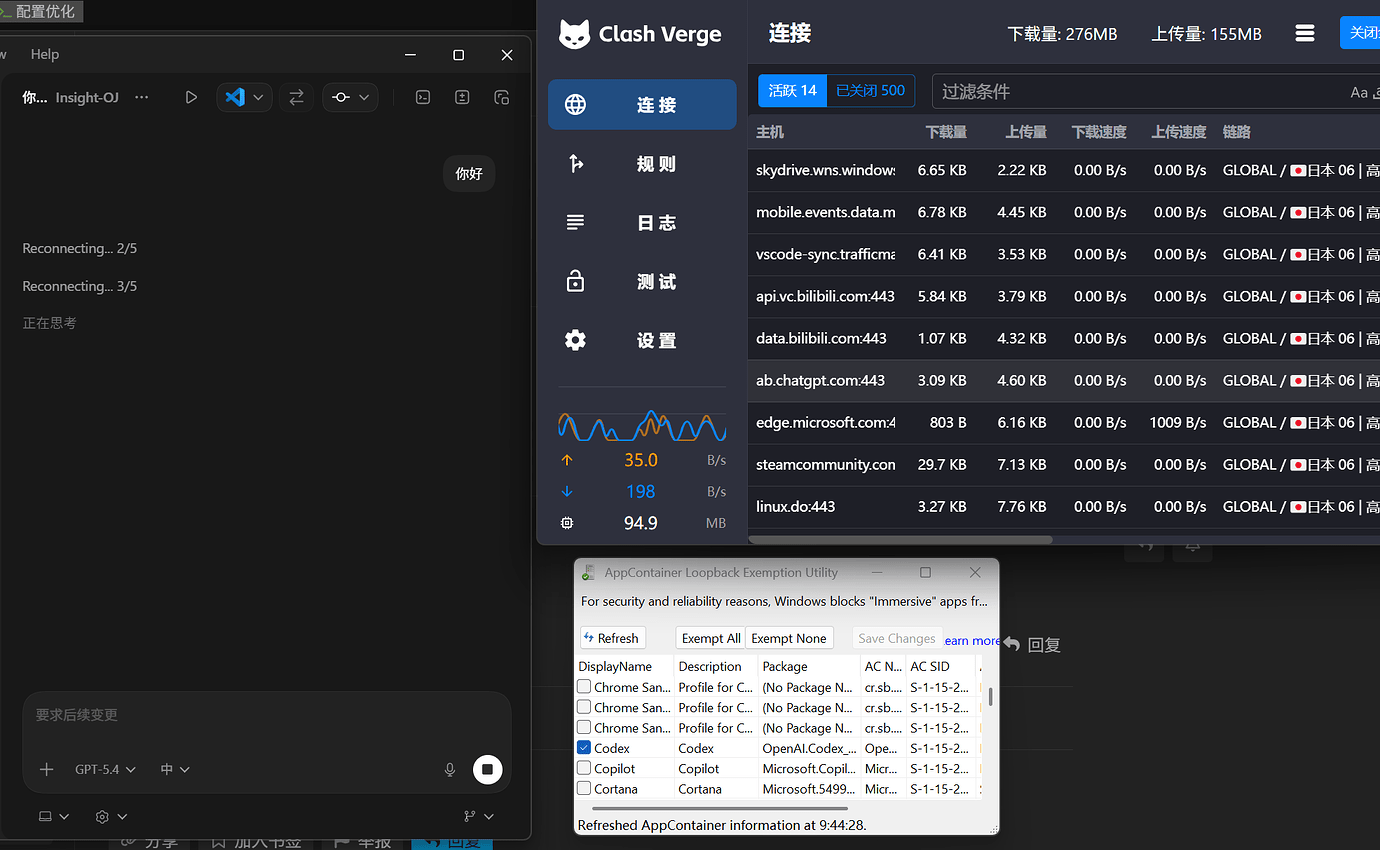Stop the response with the white stop button
This screenshot has width=1380, height=850.
coord(487,769)
